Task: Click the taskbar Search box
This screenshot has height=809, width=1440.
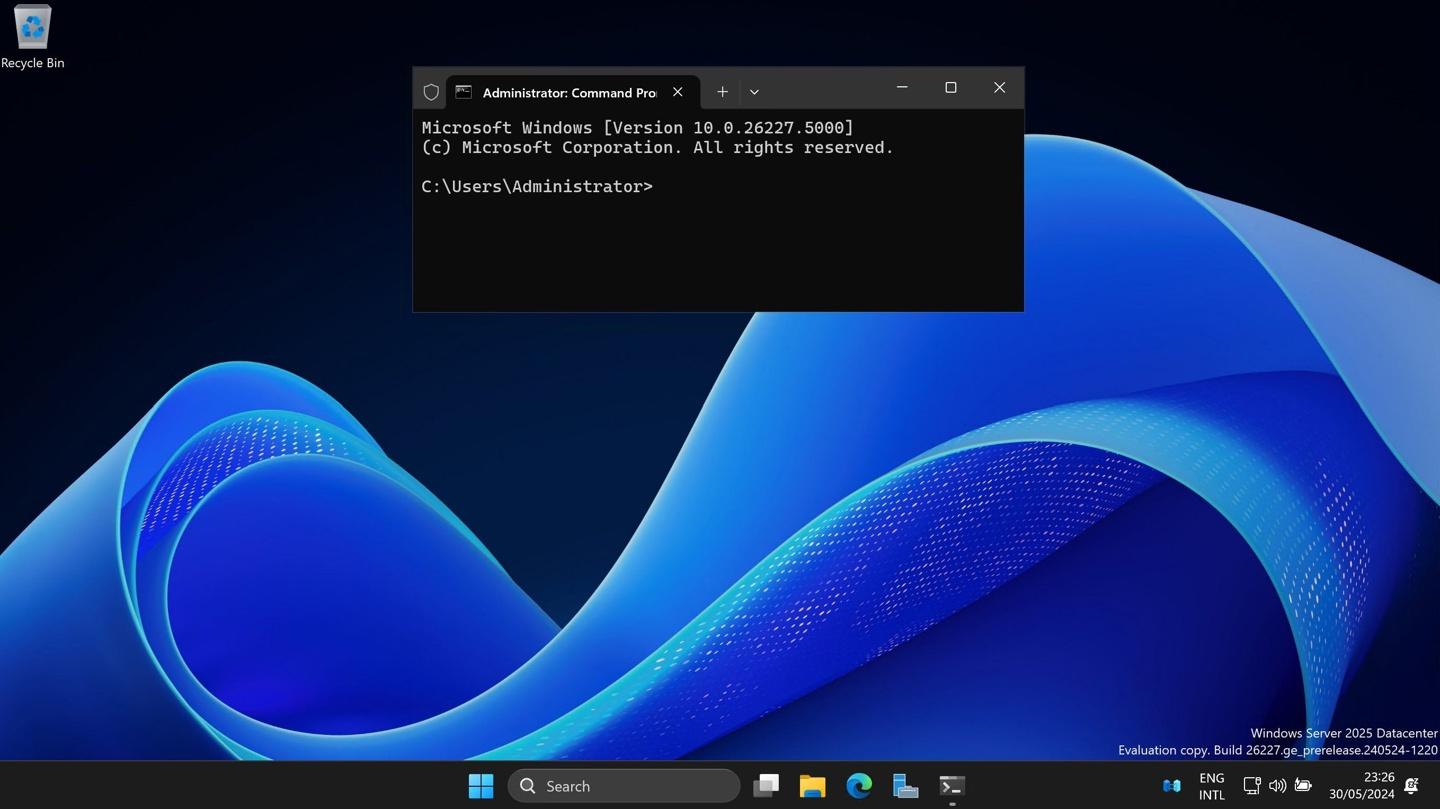Action: click(624, 786)
